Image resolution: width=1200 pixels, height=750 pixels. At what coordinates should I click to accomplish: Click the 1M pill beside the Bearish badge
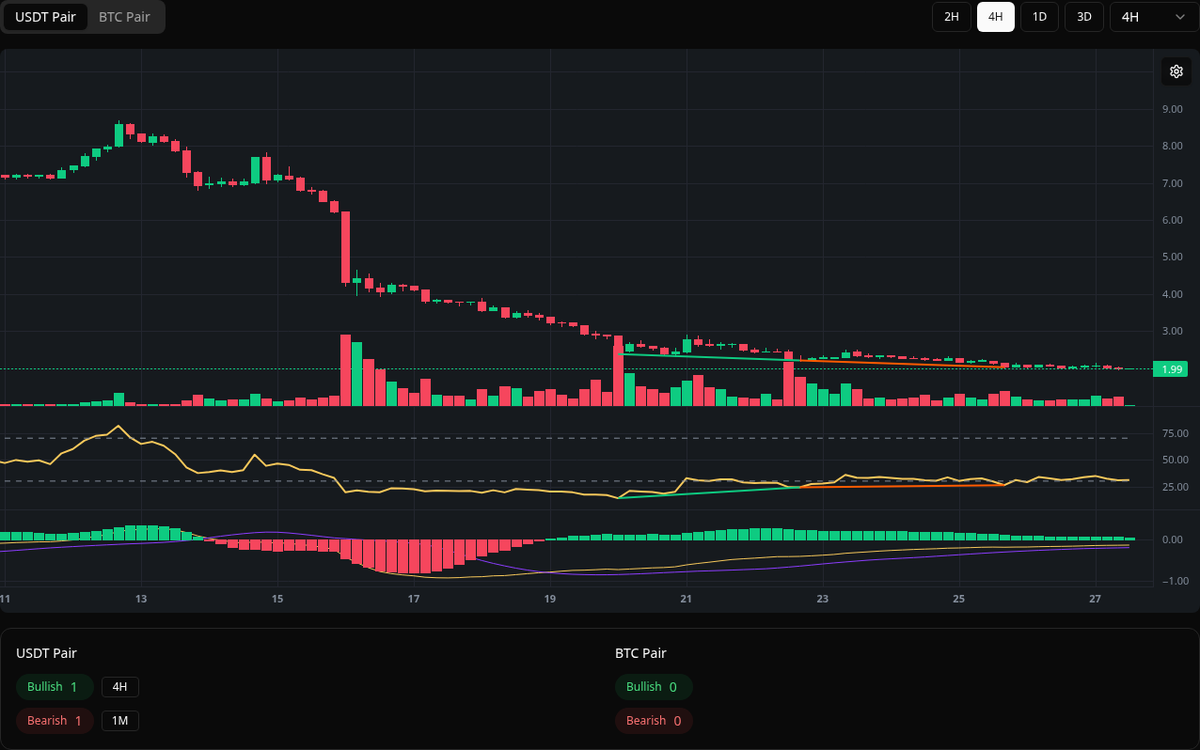tap(122, 720)
